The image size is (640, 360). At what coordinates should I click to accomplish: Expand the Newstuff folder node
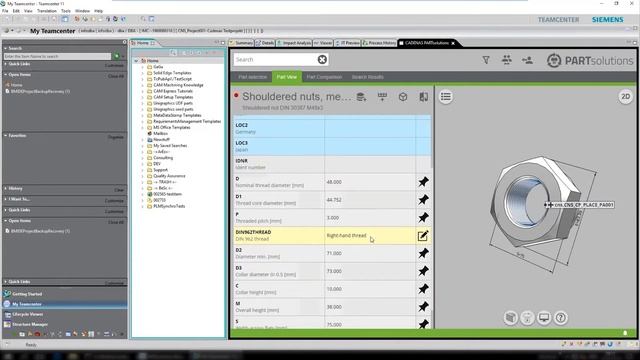click(143, 140)
